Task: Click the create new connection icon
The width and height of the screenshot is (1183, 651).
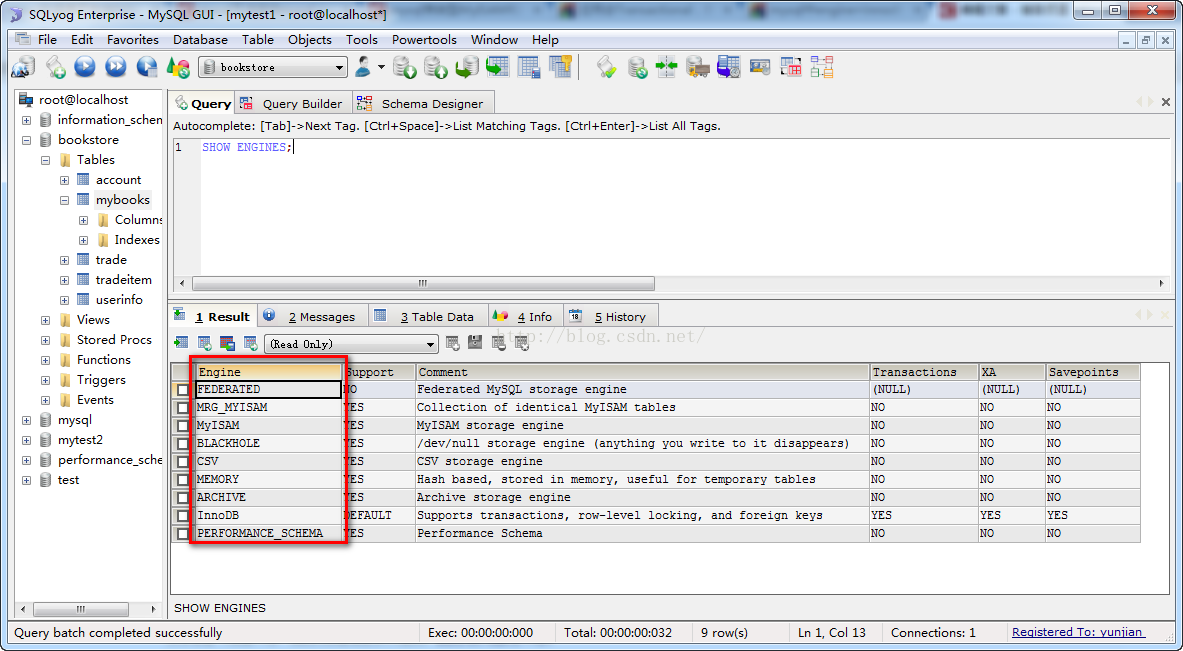Action: pos(23,67)
